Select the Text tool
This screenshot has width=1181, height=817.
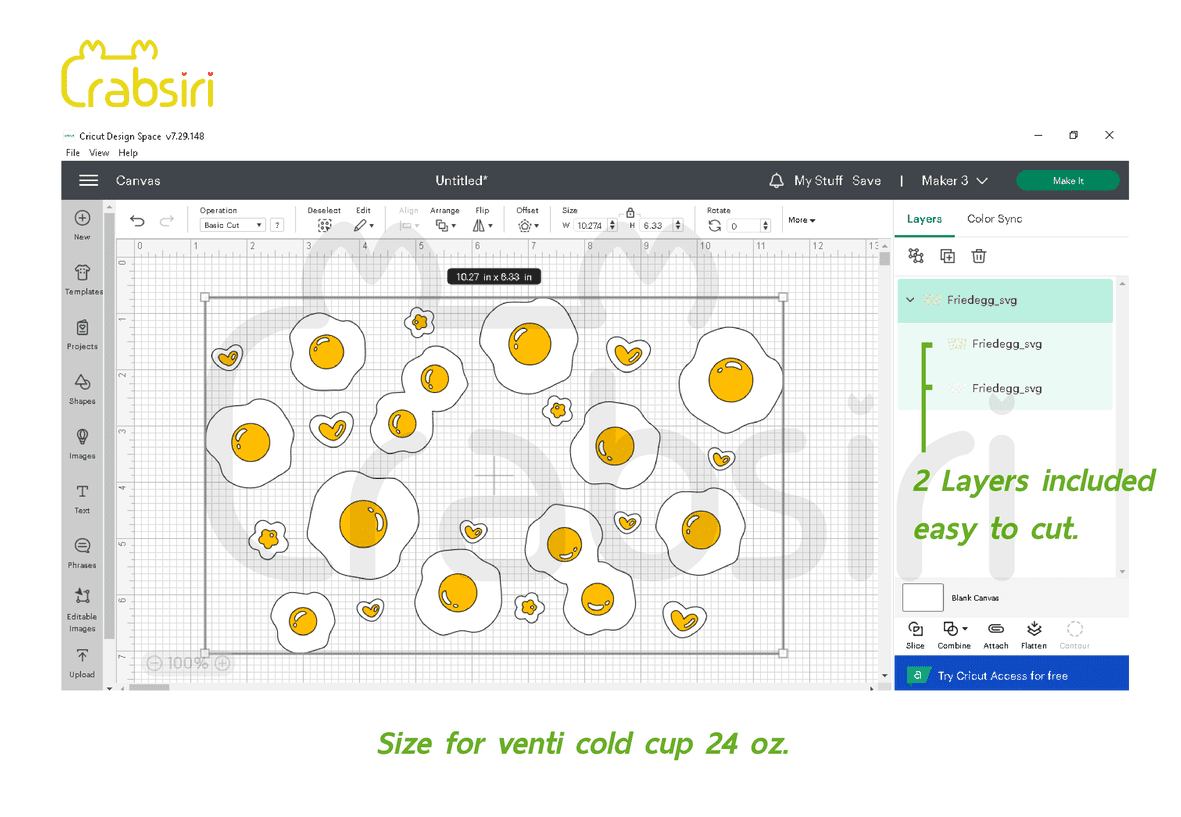[82, 497]
